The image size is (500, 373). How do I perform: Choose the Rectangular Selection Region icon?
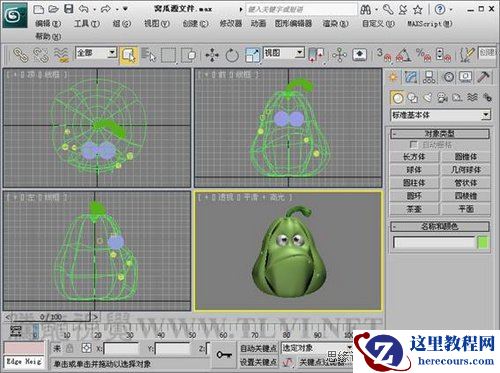[169, 55]
